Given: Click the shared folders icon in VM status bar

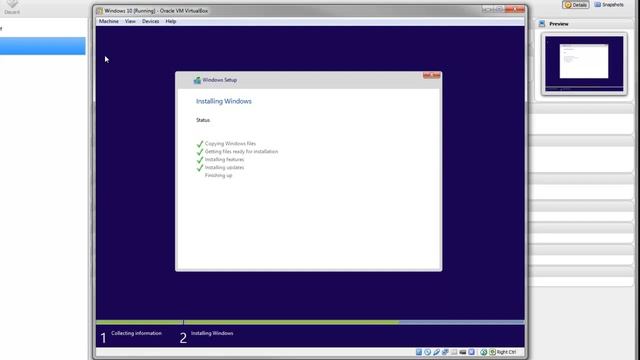Looking at the screenshot, I should point(454,352).
